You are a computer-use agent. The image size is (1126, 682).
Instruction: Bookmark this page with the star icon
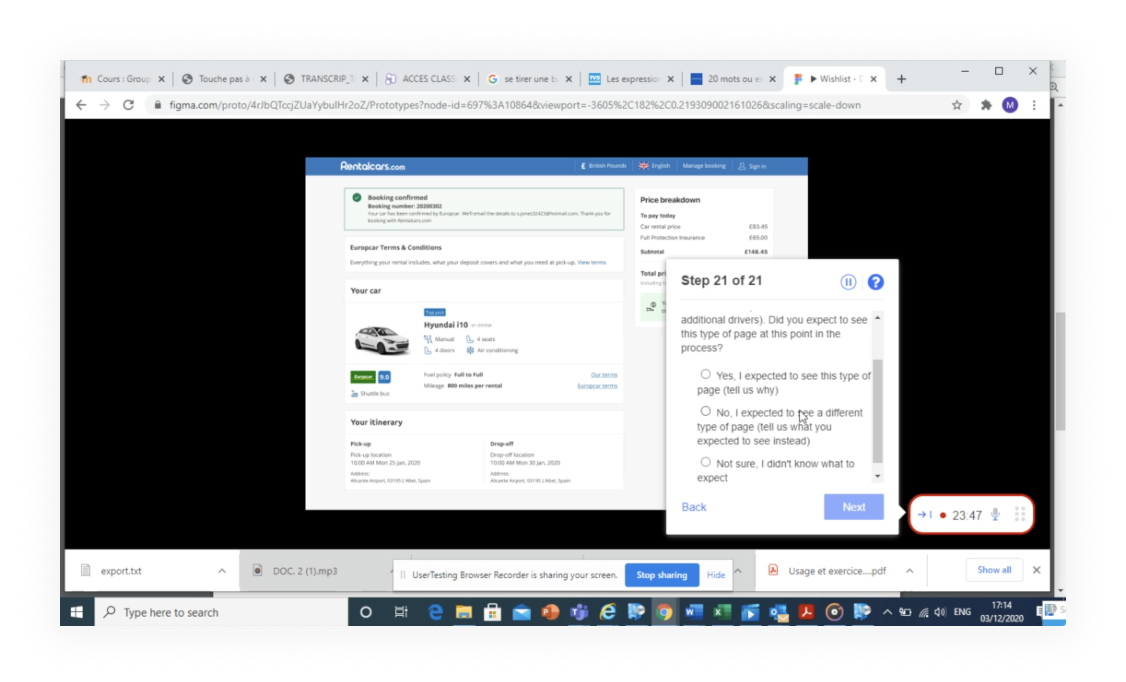pos(957,105)
